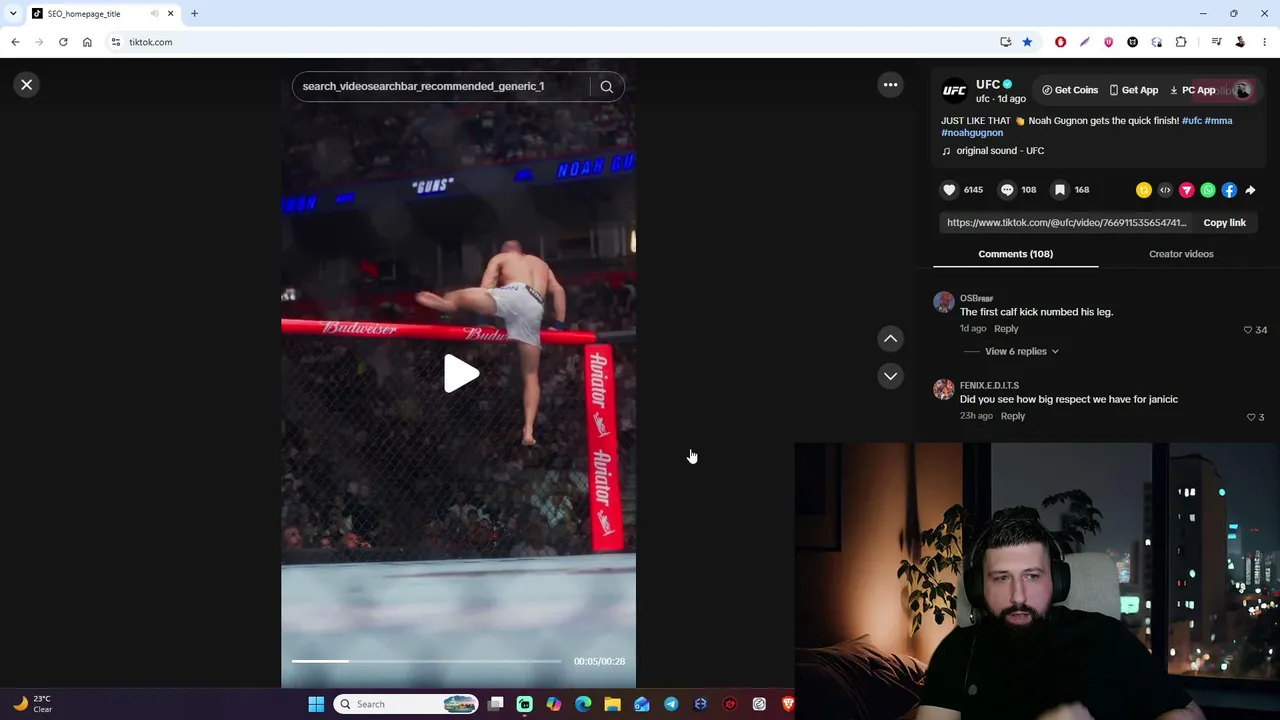Share the video to Facebook
1280x720 pixels.
[x=1229, y=190]
